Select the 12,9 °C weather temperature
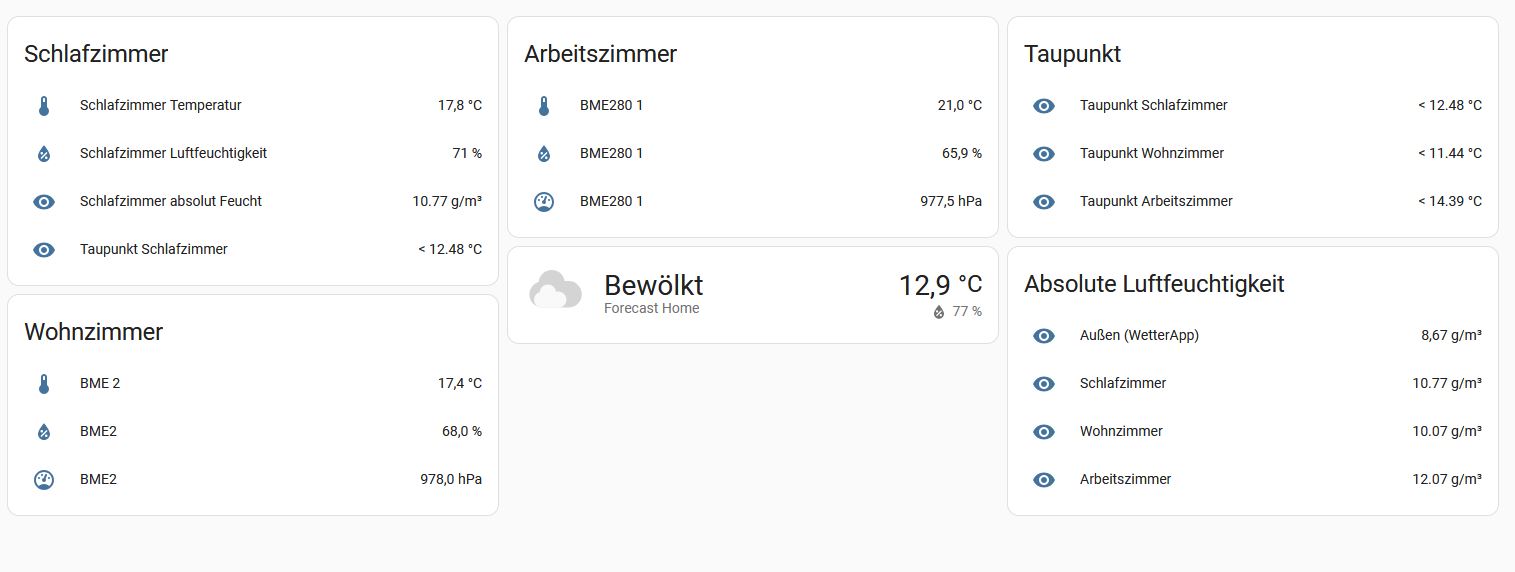Screen dimensions: 1515x572 (940, 285)
